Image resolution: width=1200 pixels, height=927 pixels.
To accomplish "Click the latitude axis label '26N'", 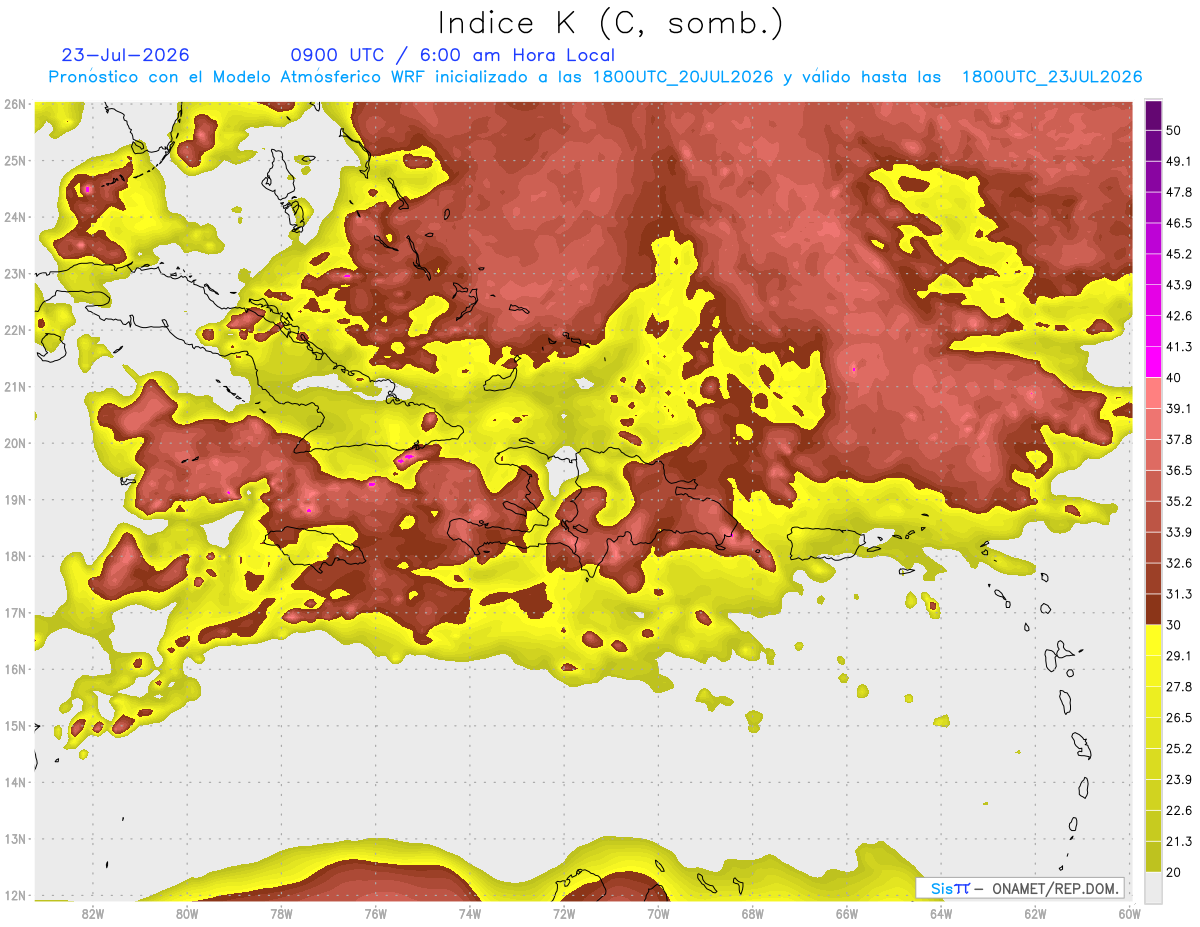I will pyautogui.click(x=14, y=104).
